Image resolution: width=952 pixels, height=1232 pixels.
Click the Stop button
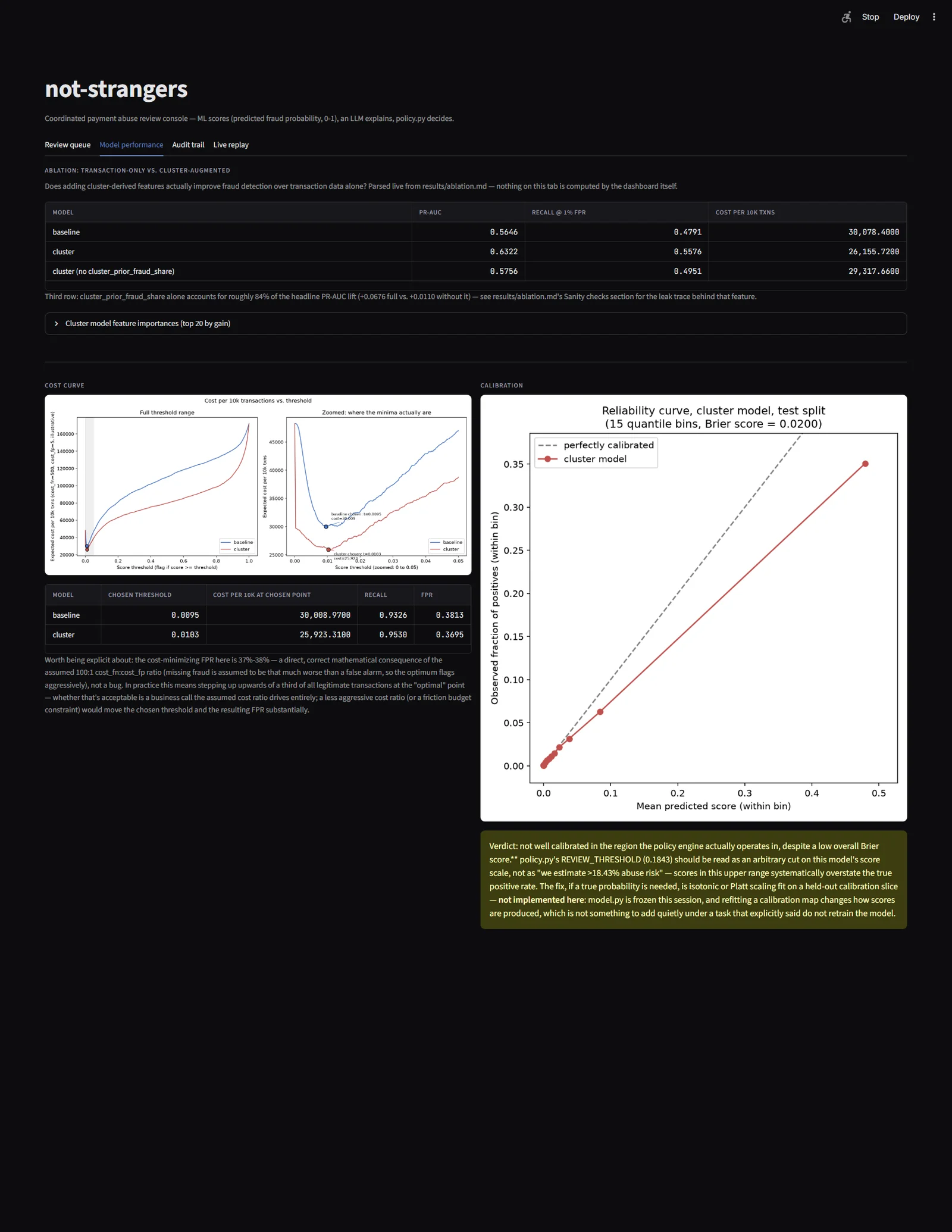(x=870, y=17)
